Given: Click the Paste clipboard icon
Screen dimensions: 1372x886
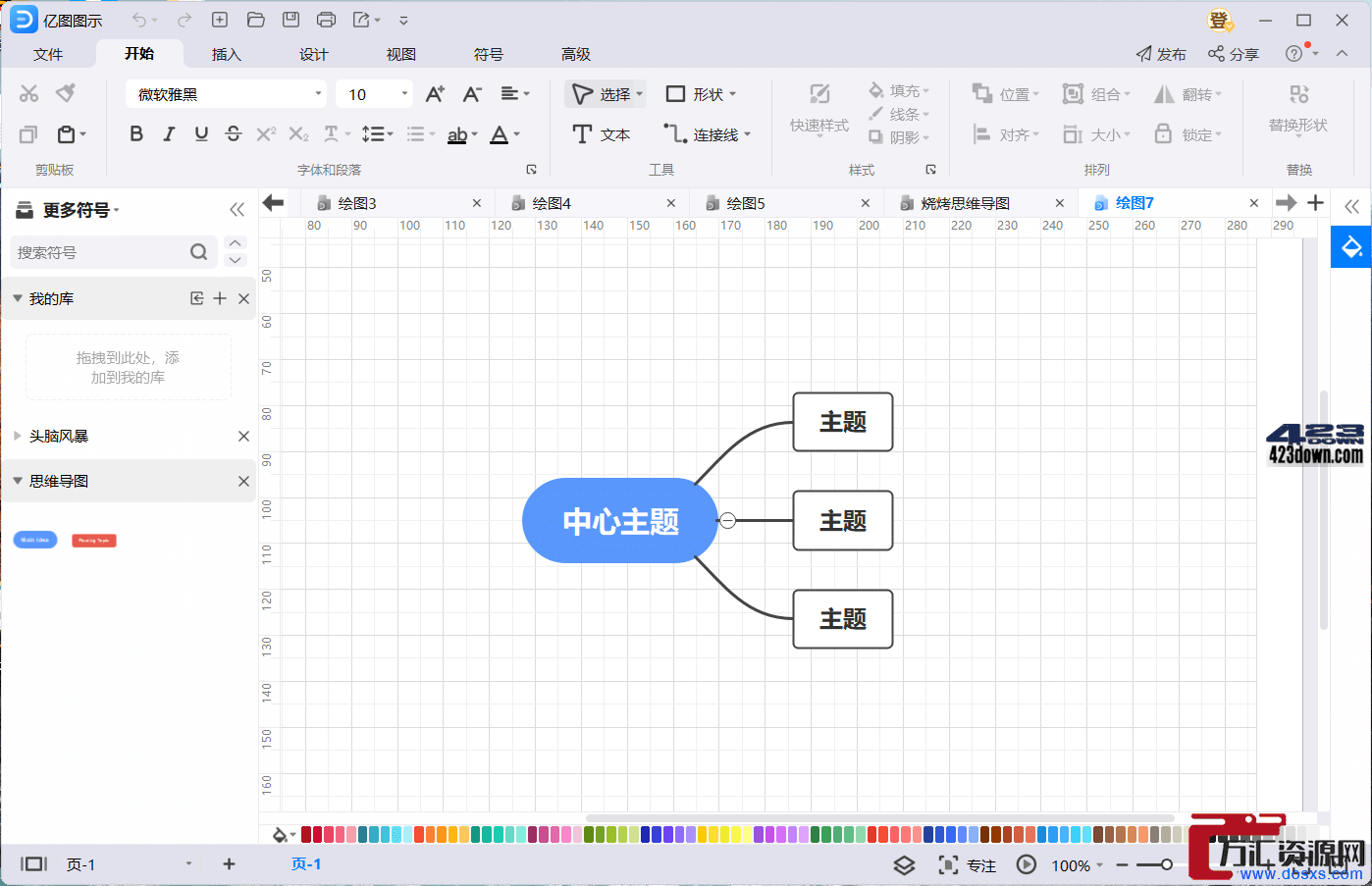Looking at the screenshot, I should point(66,134).
